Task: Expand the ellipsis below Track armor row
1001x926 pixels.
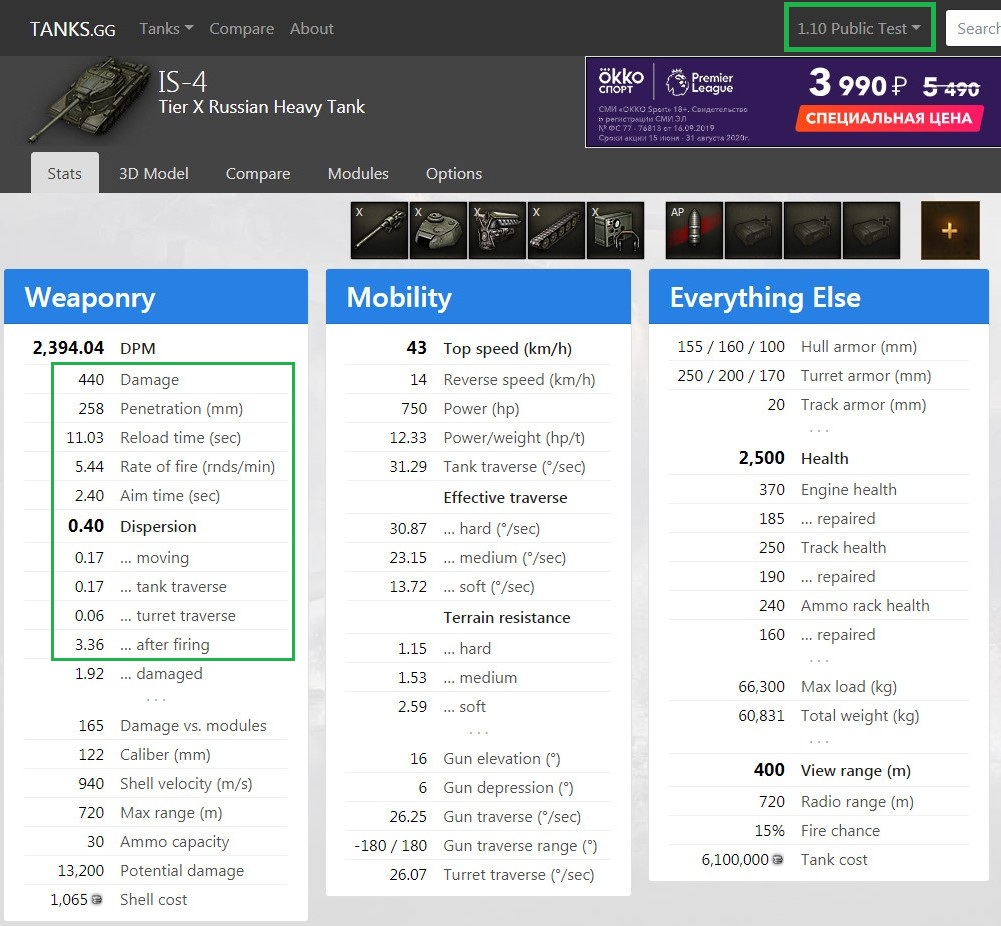Action: pos(819,431)
